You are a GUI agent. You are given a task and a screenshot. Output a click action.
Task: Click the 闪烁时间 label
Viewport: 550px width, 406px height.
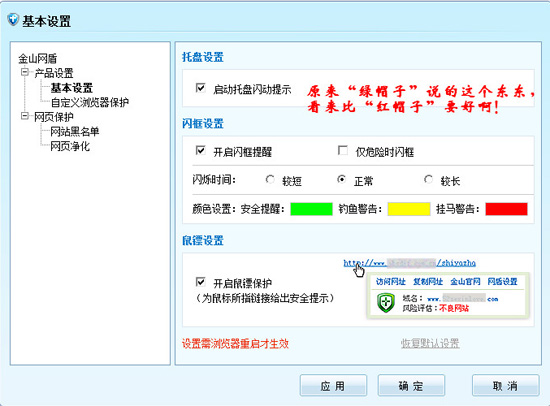click(214, 180)
